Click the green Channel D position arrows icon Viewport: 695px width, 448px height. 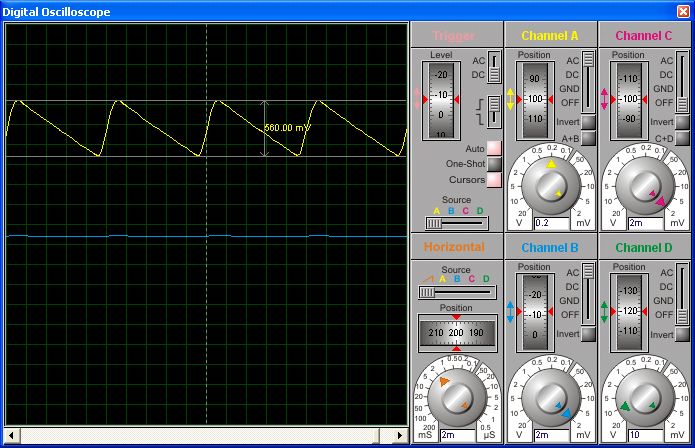pos(605,312)
